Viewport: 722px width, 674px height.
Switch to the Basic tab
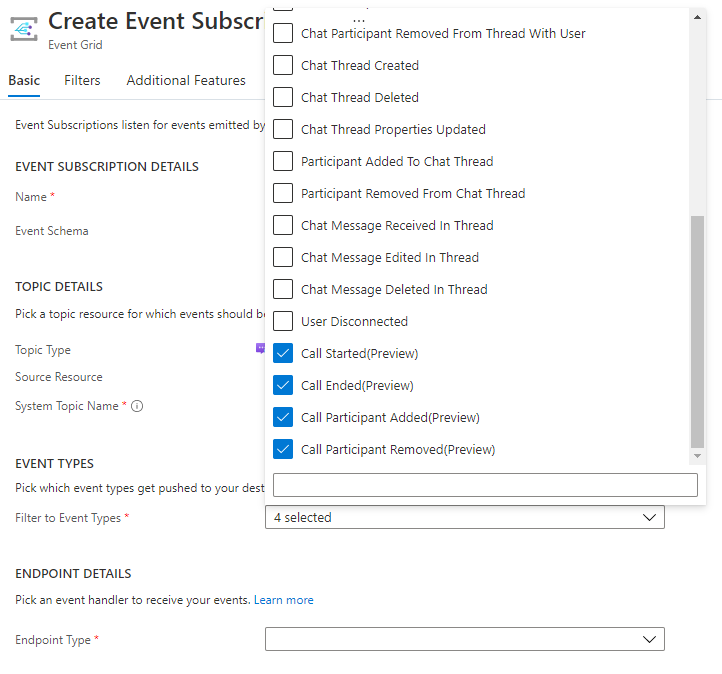coord(24,81)
